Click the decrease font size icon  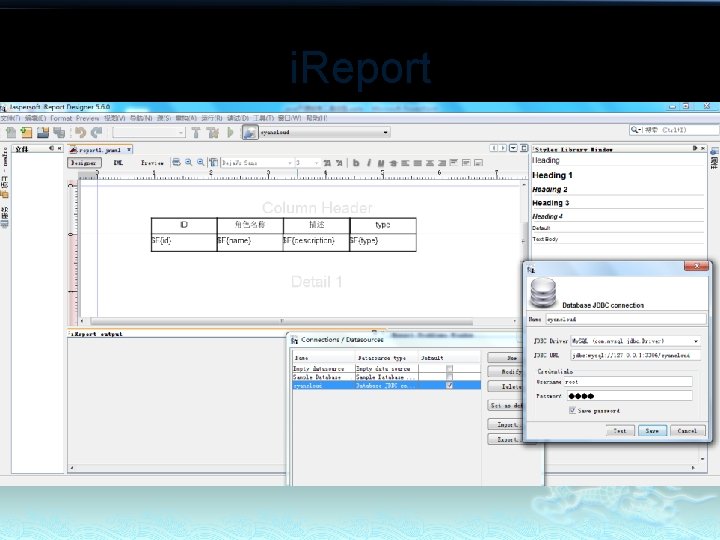click(x=339, y=163)
